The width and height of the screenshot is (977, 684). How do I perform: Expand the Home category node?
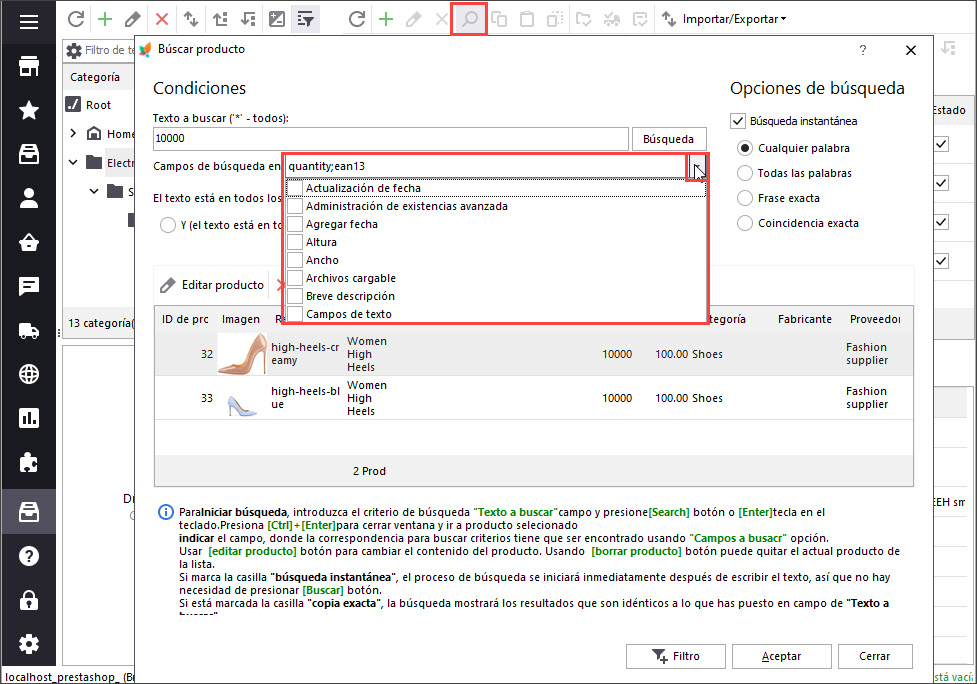tap(74, 133)
